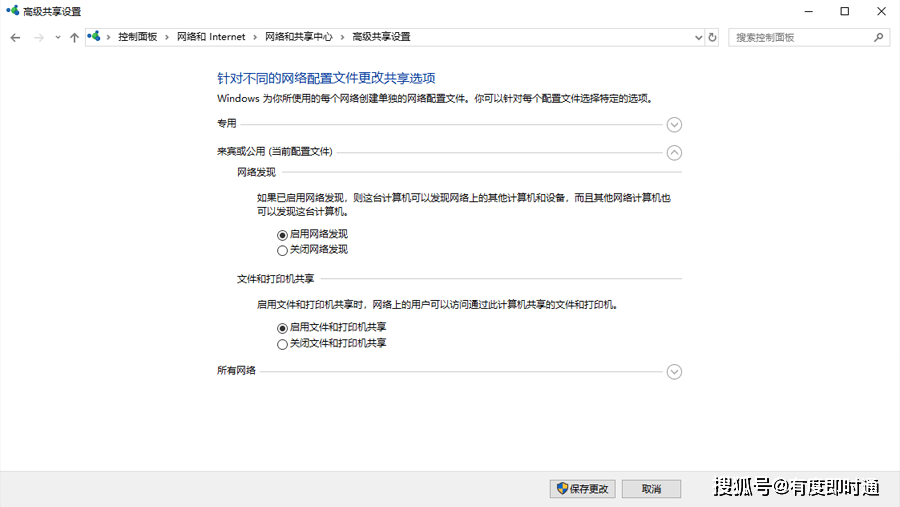Click the window title bar app icon
900x507 pixels.
point(12,10)
